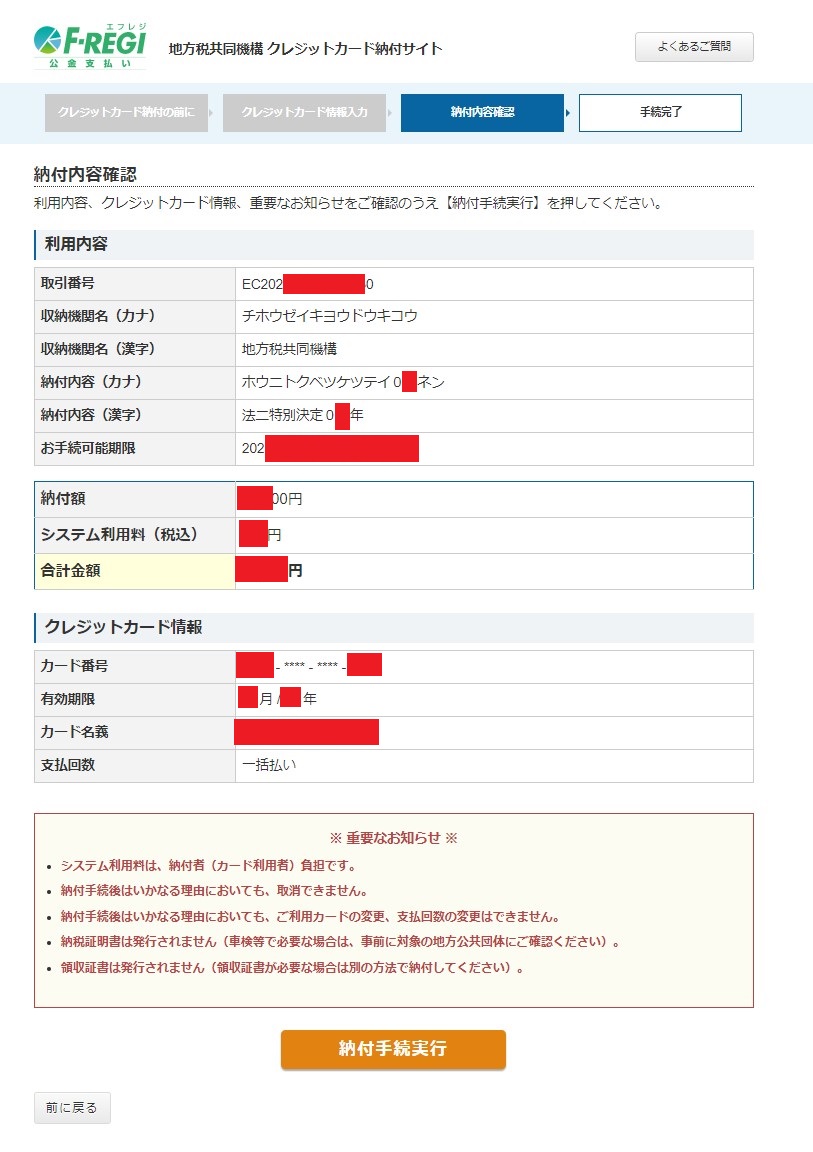Click the notice line about 領収証書
This screenshot has width=813, height=1152.
click(x=292, y=968)
